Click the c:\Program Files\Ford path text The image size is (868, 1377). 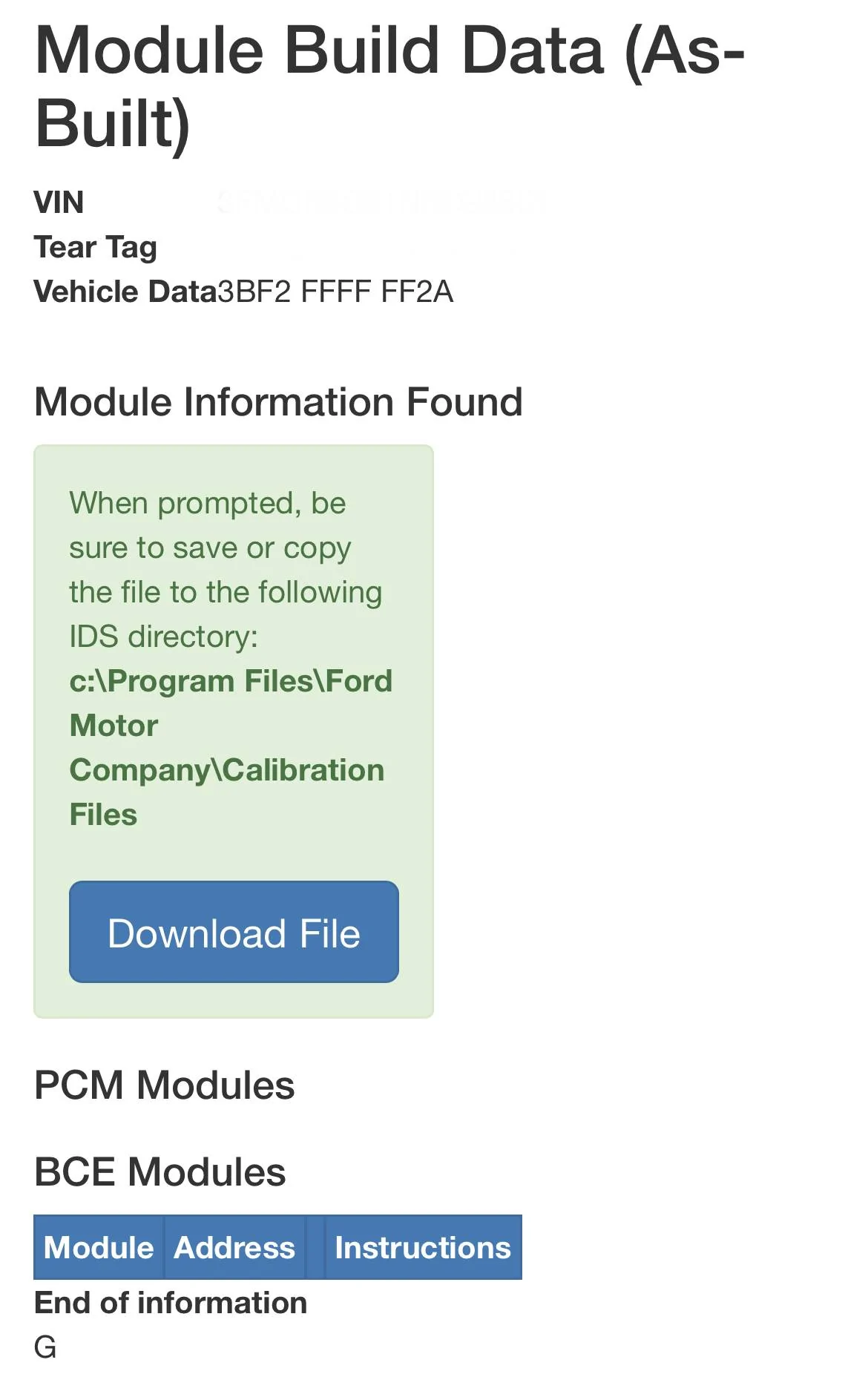231,681
